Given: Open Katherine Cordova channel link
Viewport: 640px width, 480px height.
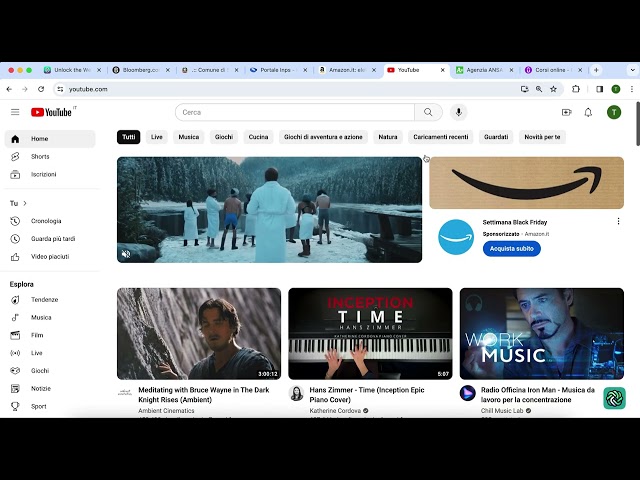Looking at the screenshot, I should pyautogui.click(x=335, y=411).
